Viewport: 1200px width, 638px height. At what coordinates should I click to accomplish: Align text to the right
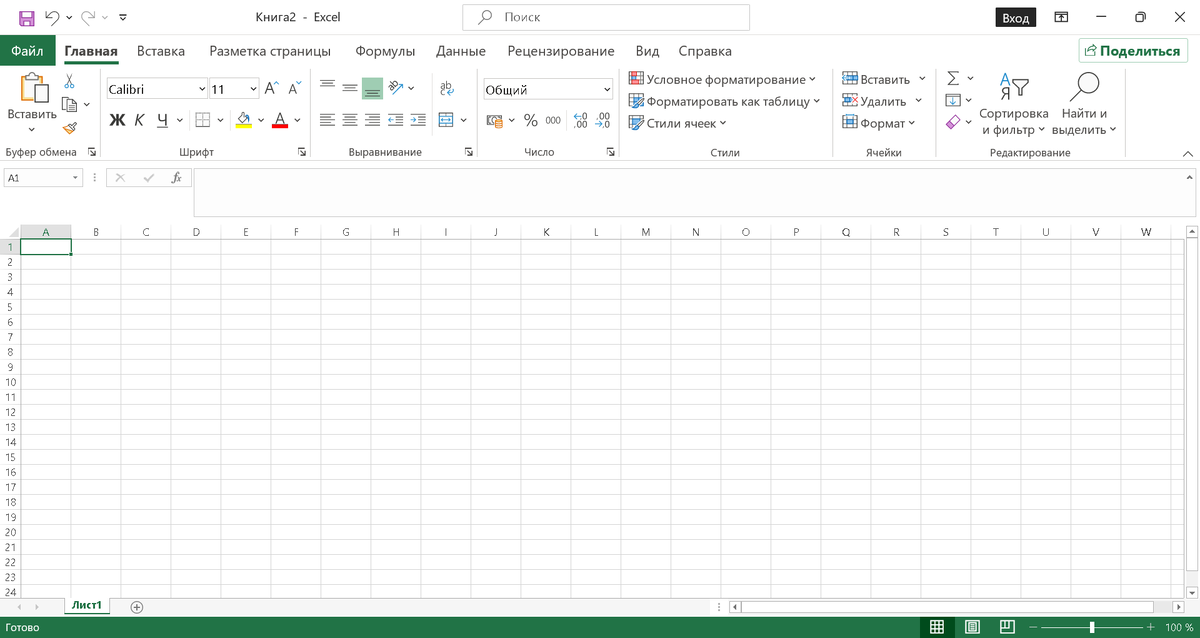pos(372,120)
